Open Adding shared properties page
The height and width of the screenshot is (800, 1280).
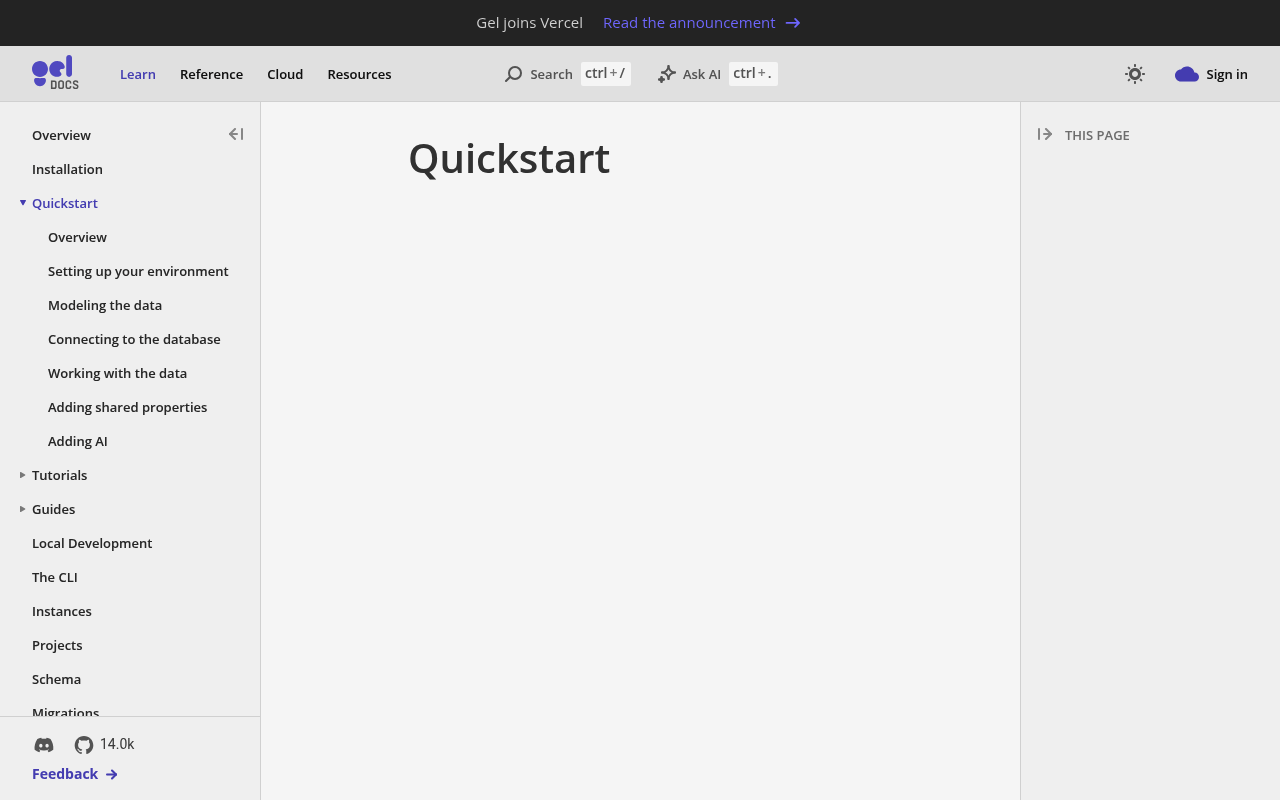point(127,407)
